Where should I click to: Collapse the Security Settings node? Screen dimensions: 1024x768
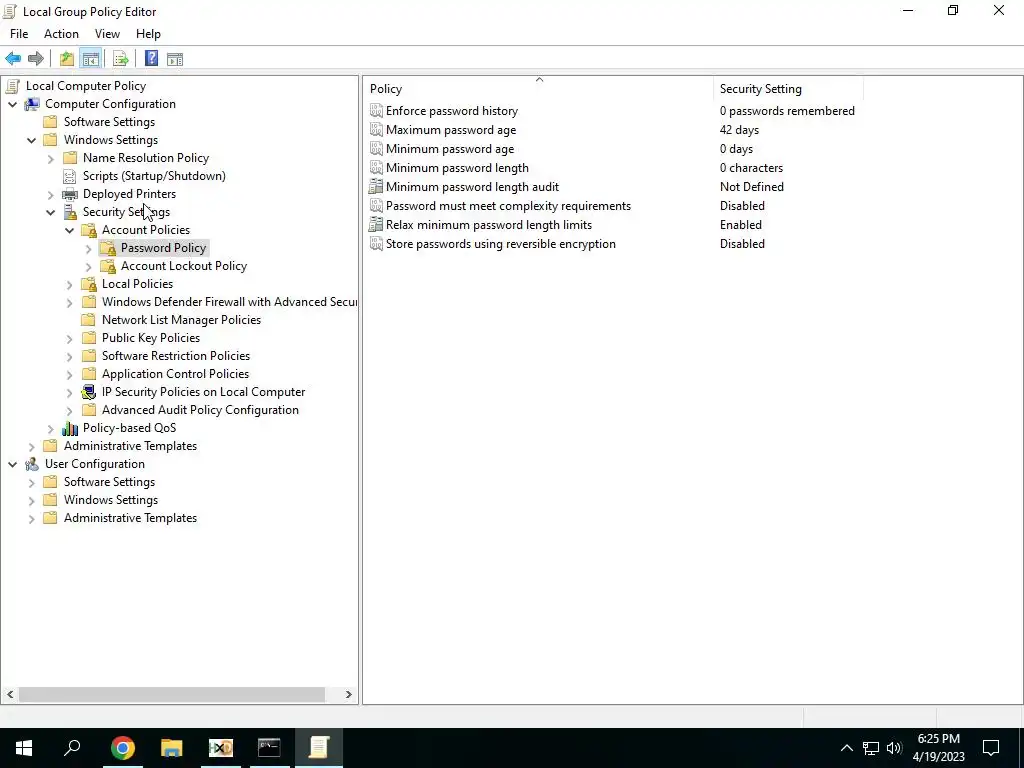[x=50, y=212]
